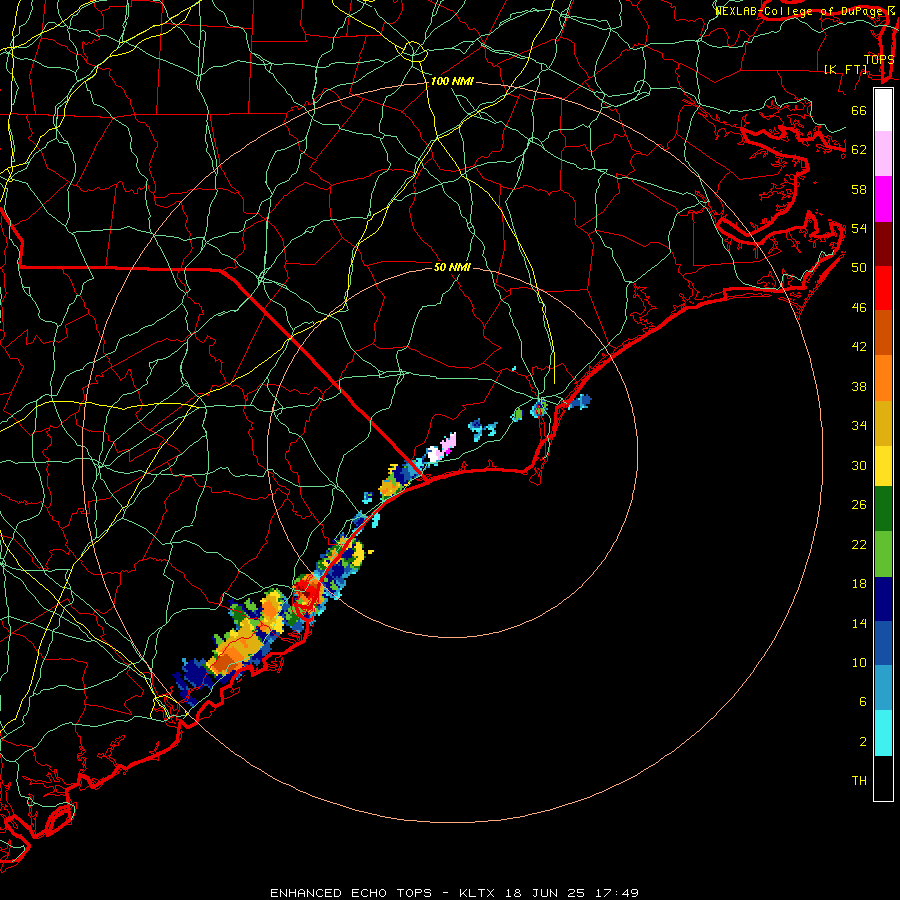Viewport: 900px width, 900px height.
Task: Click the '66' legend value
Action: [859, 110]
